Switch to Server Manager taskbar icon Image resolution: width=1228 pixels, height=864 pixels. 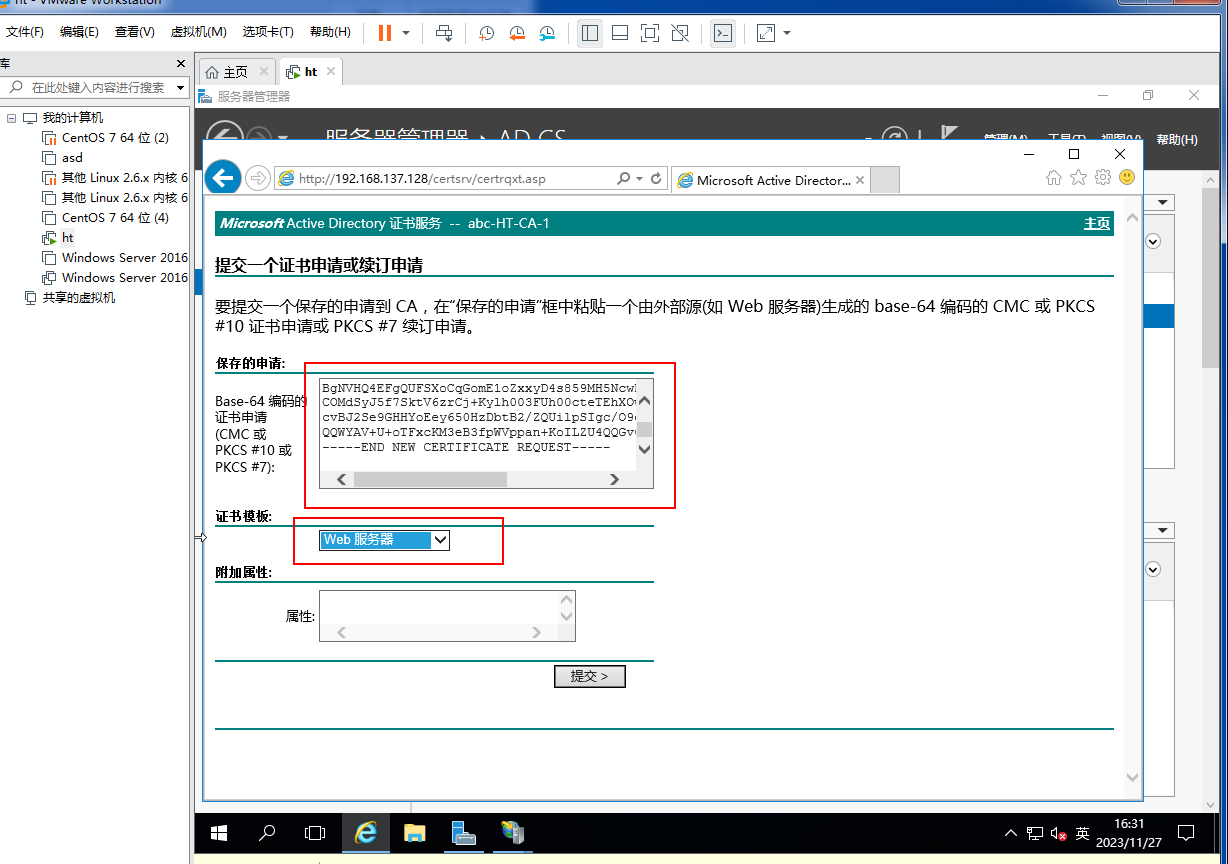click(x=463, y=832)
